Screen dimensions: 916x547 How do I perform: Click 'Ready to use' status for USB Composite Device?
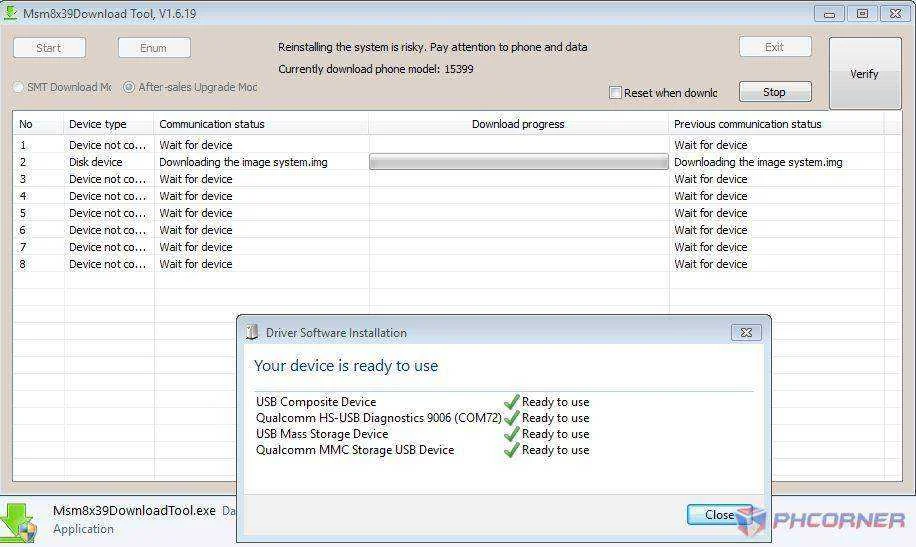click(556, 401)
